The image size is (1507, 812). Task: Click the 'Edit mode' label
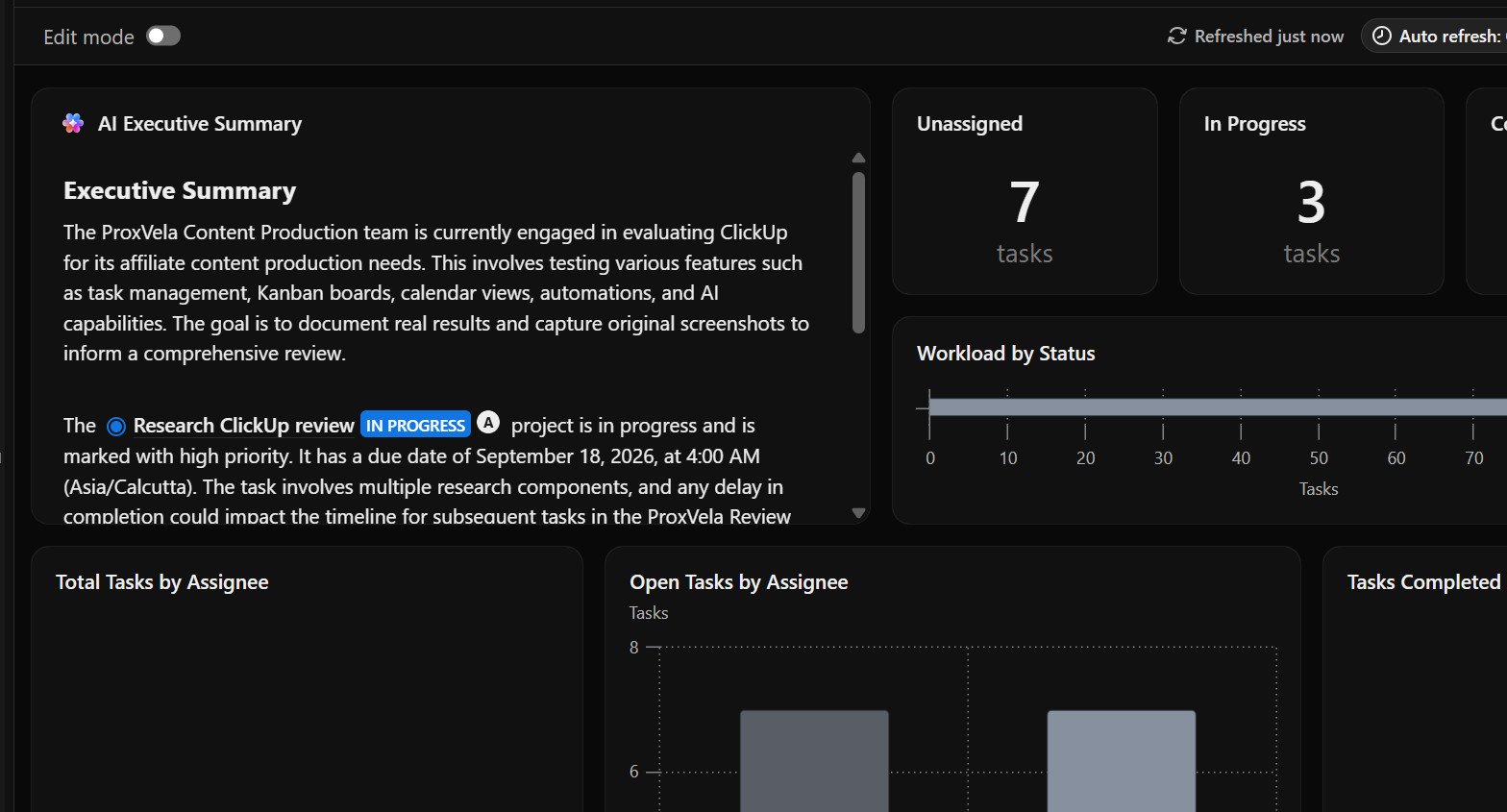click(x=88, y=37)
